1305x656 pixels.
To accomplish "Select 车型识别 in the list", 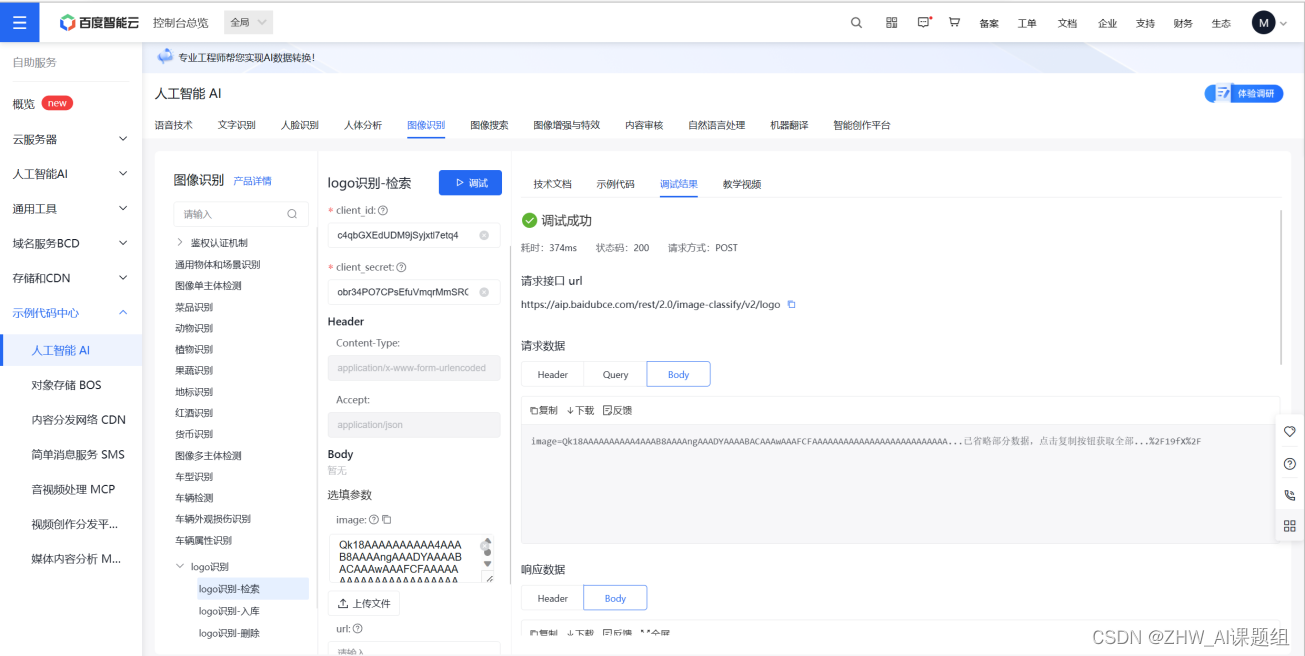I will 194,477.
